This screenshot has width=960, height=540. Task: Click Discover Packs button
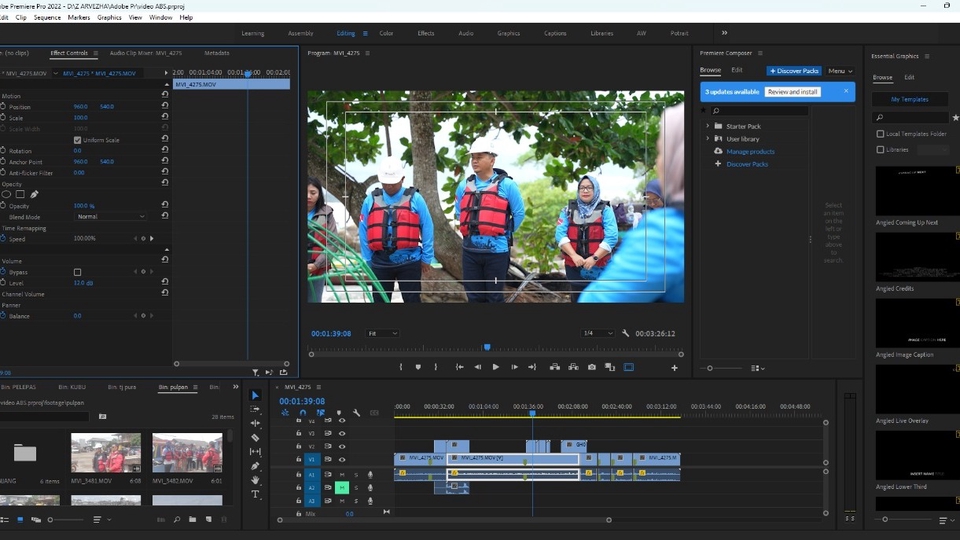point(794,71)
